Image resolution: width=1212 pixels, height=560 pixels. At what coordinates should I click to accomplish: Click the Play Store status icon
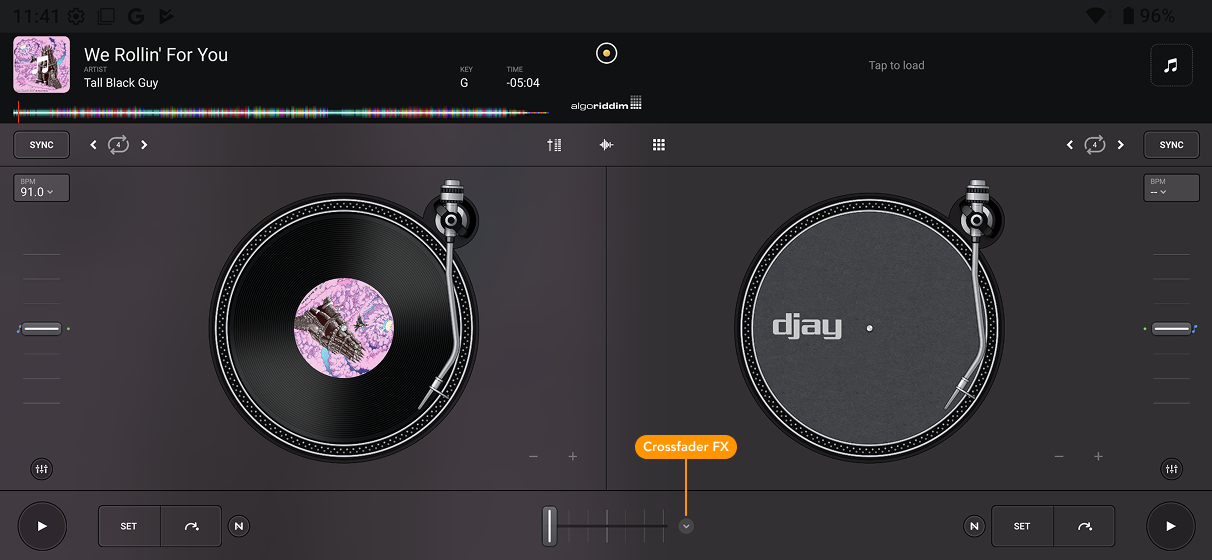pos(166,16)
